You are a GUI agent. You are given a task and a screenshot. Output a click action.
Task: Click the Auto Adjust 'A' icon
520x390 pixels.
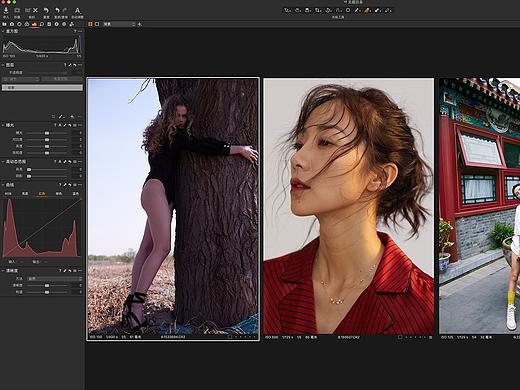77,11
